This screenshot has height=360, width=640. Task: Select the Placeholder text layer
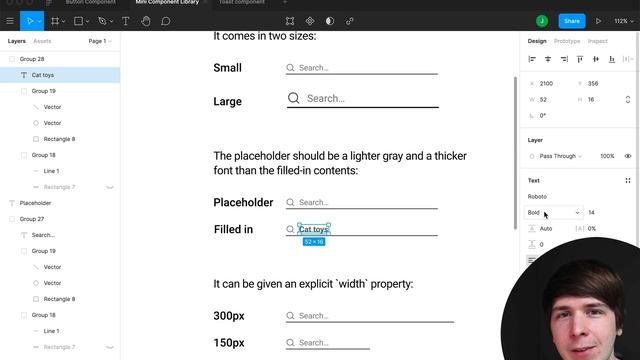(60, 203)
